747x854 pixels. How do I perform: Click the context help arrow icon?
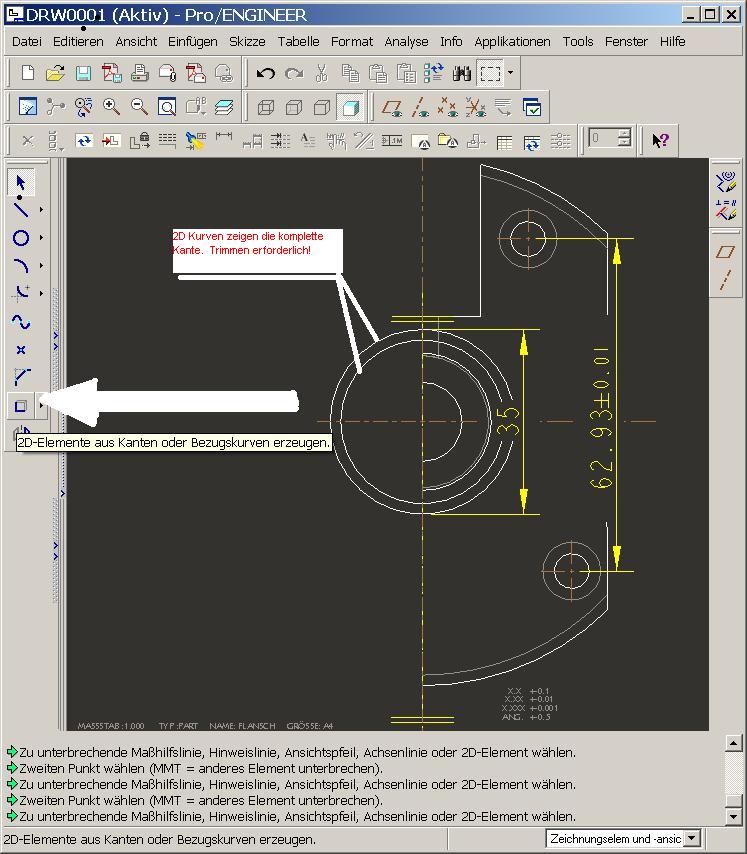point(660,141)
